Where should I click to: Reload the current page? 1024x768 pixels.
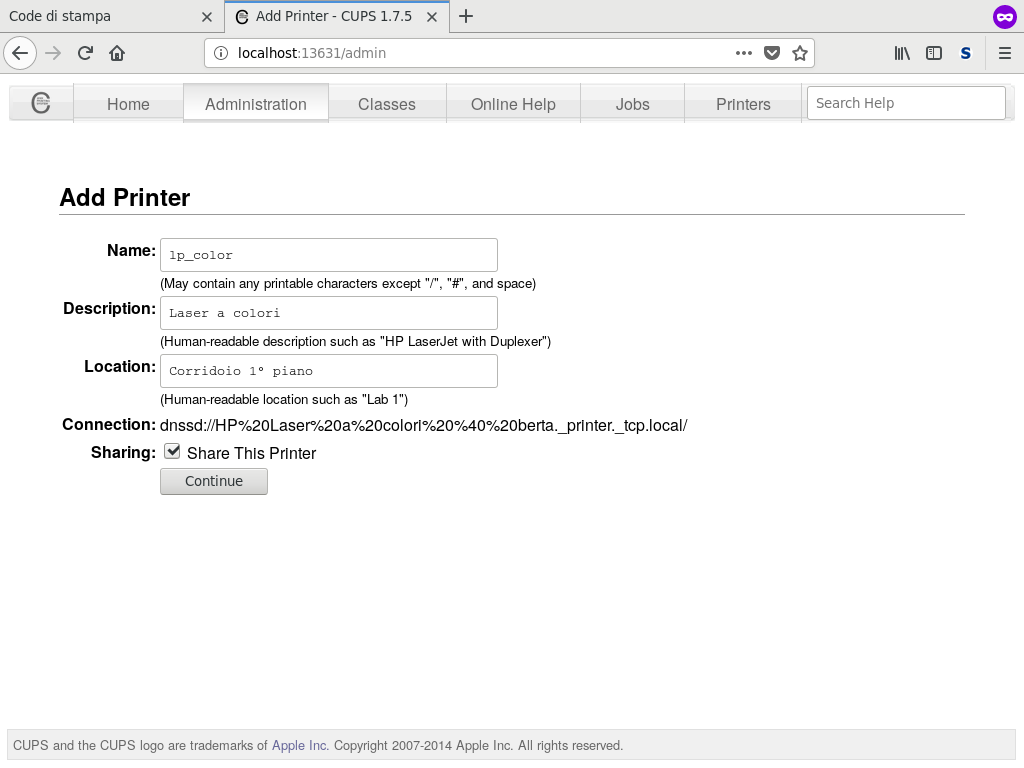coord(86,53)
